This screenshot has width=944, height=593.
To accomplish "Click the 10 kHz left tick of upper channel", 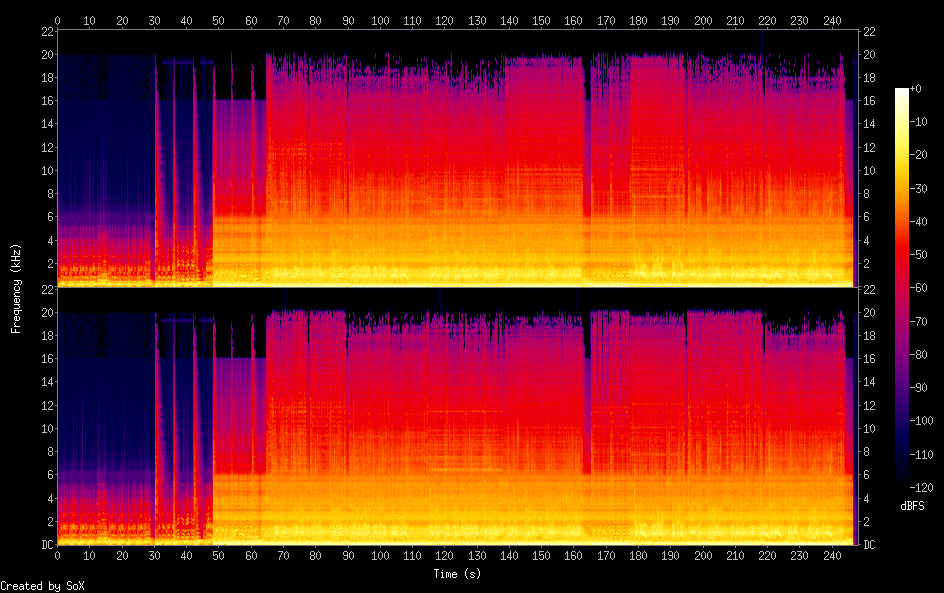I will click(x=44, y=171).
